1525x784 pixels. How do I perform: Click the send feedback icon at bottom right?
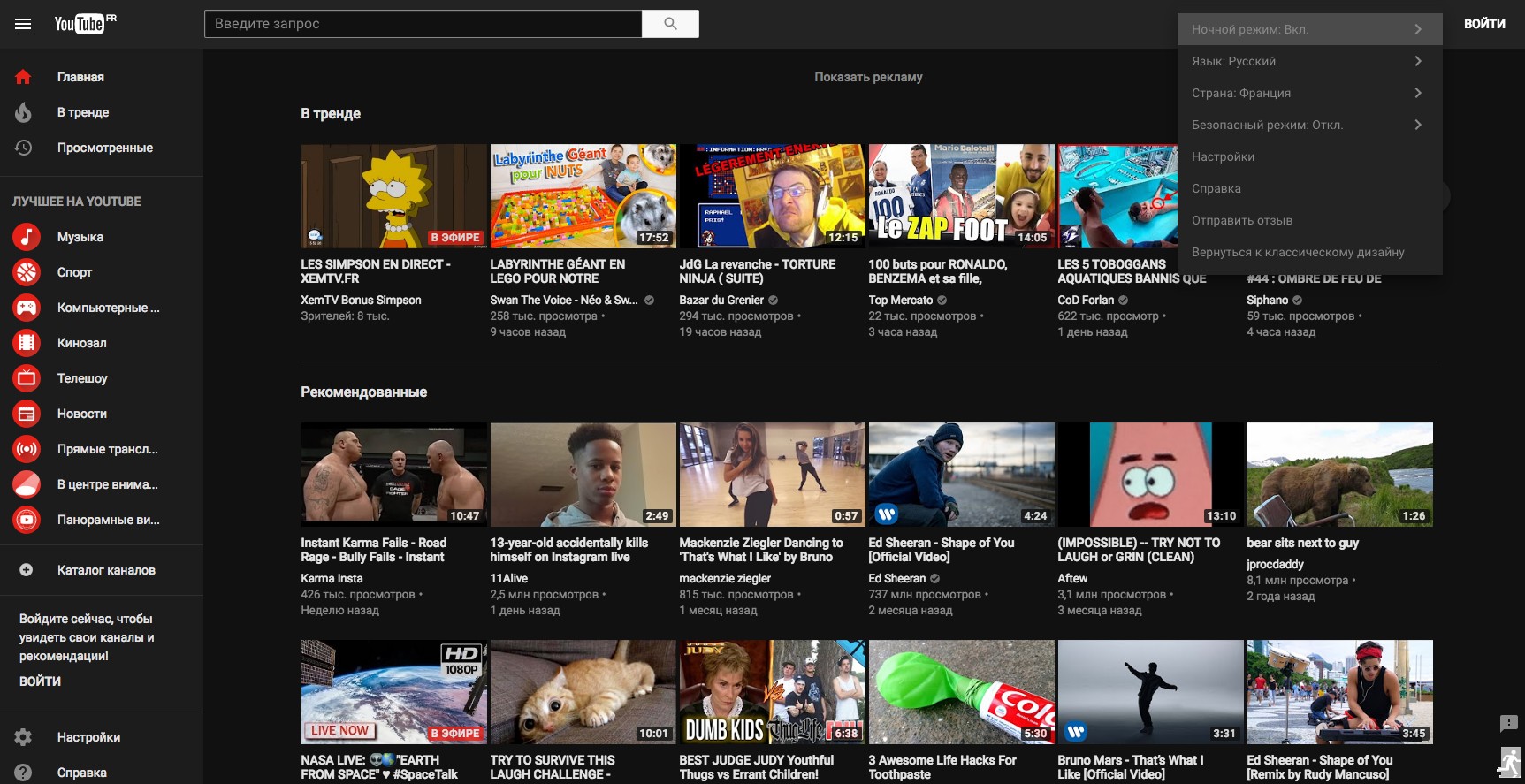[1508, 724]
